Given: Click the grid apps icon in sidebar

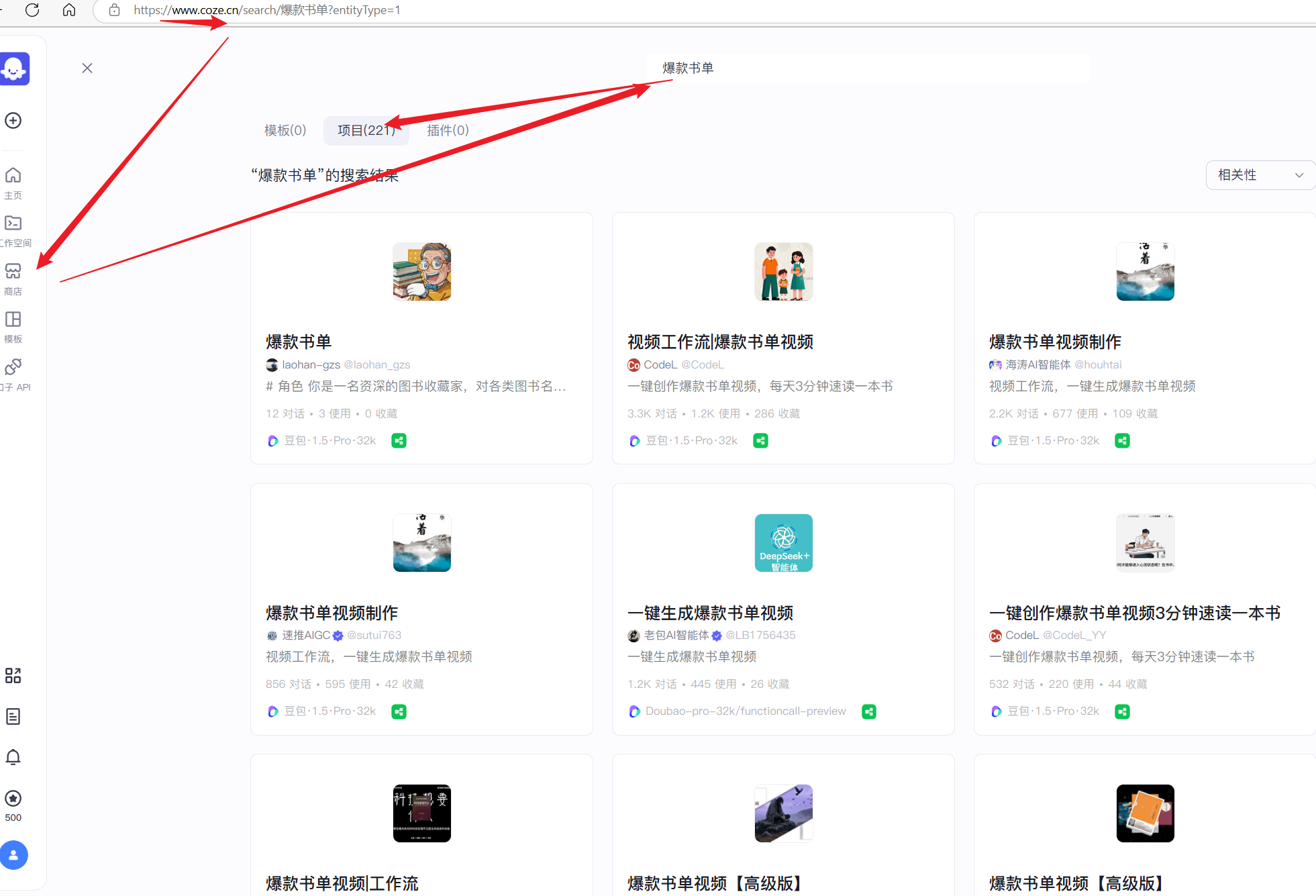Looking at the screenshot, I should 13,676.
